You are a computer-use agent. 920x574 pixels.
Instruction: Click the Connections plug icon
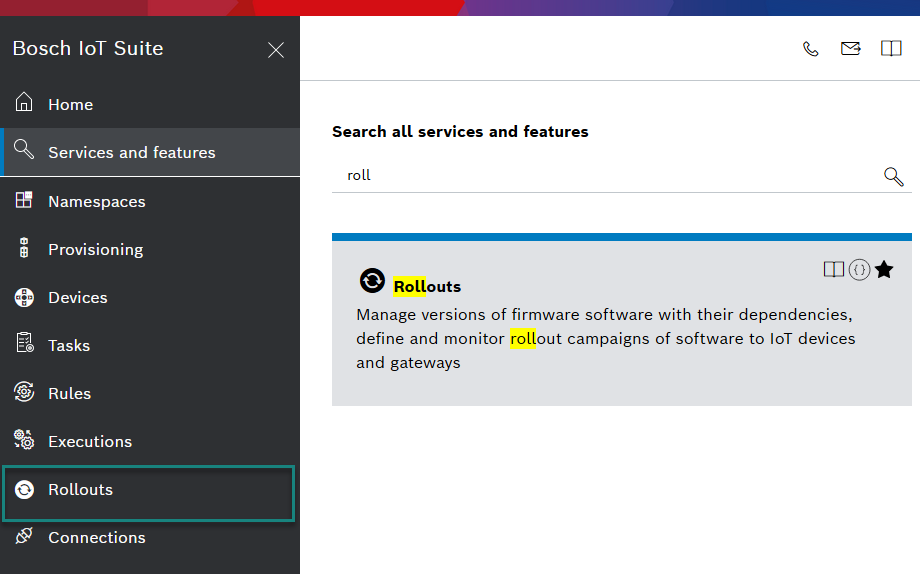(x=24, y=535)
